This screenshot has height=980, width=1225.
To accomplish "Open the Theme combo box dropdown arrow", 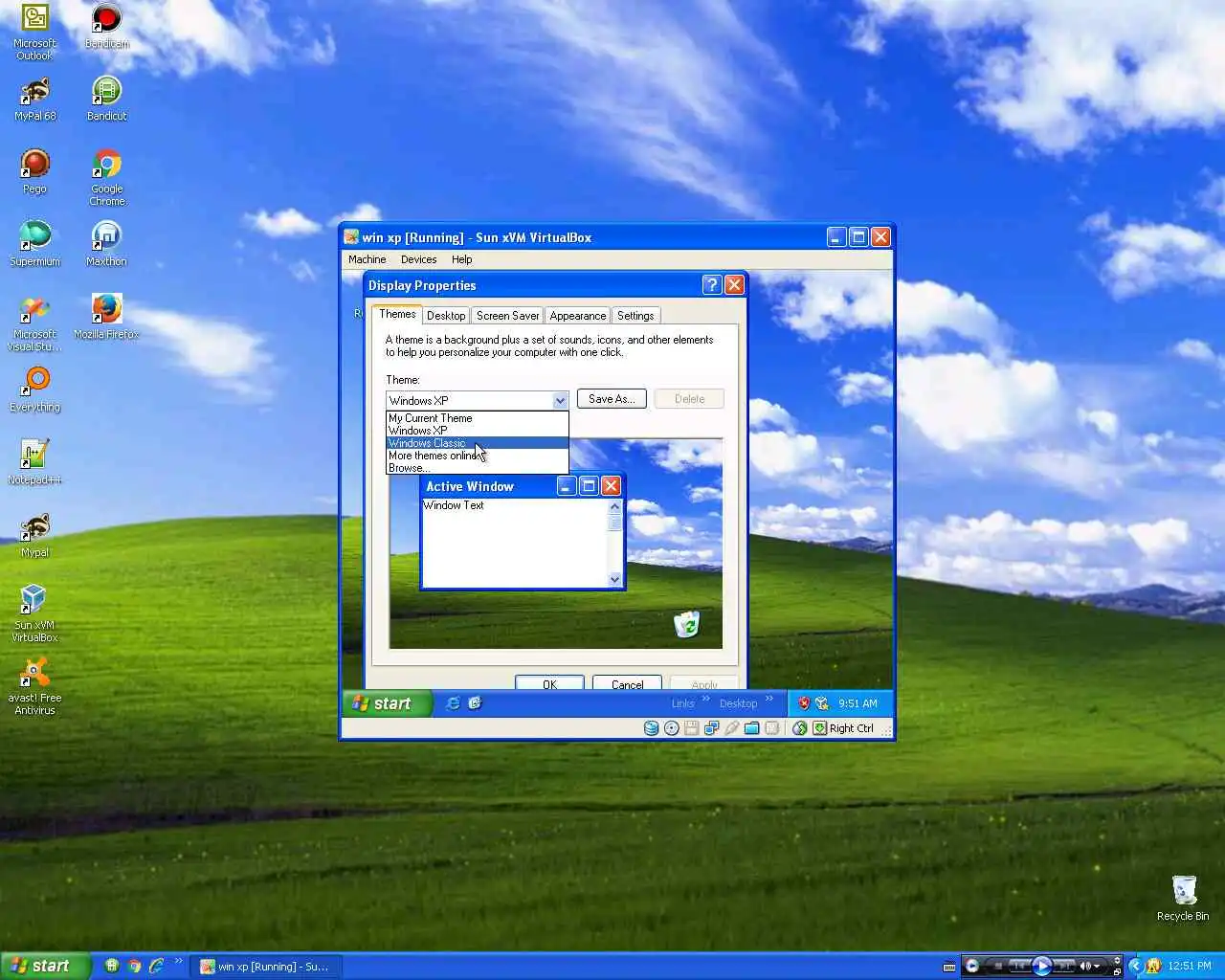I will pyautogui.click(x=560, y=400).
